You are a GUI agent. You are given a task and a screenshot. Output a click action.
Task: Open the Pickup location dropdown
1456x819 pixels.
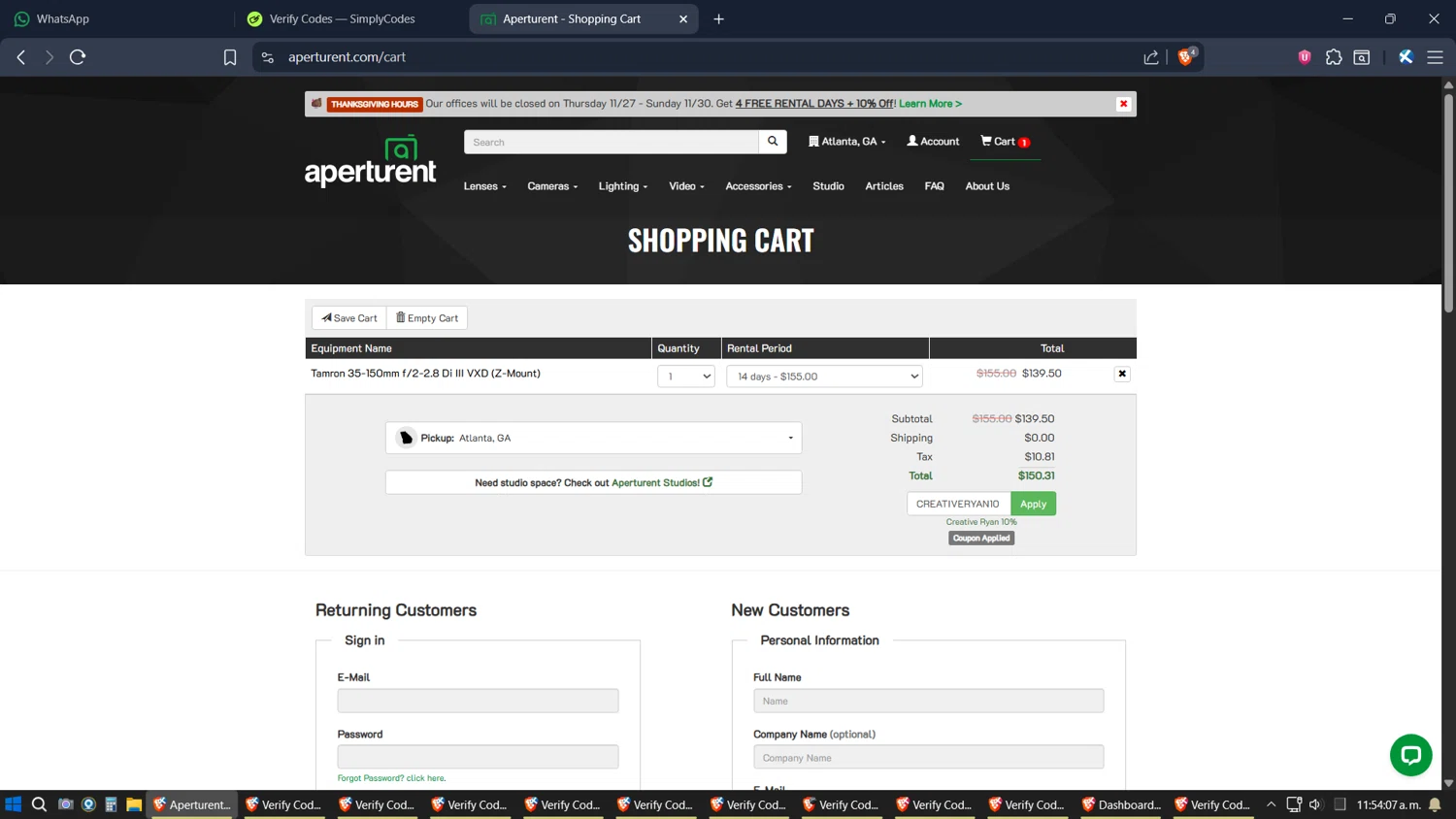pyautogui.click(x=593, y=438)
